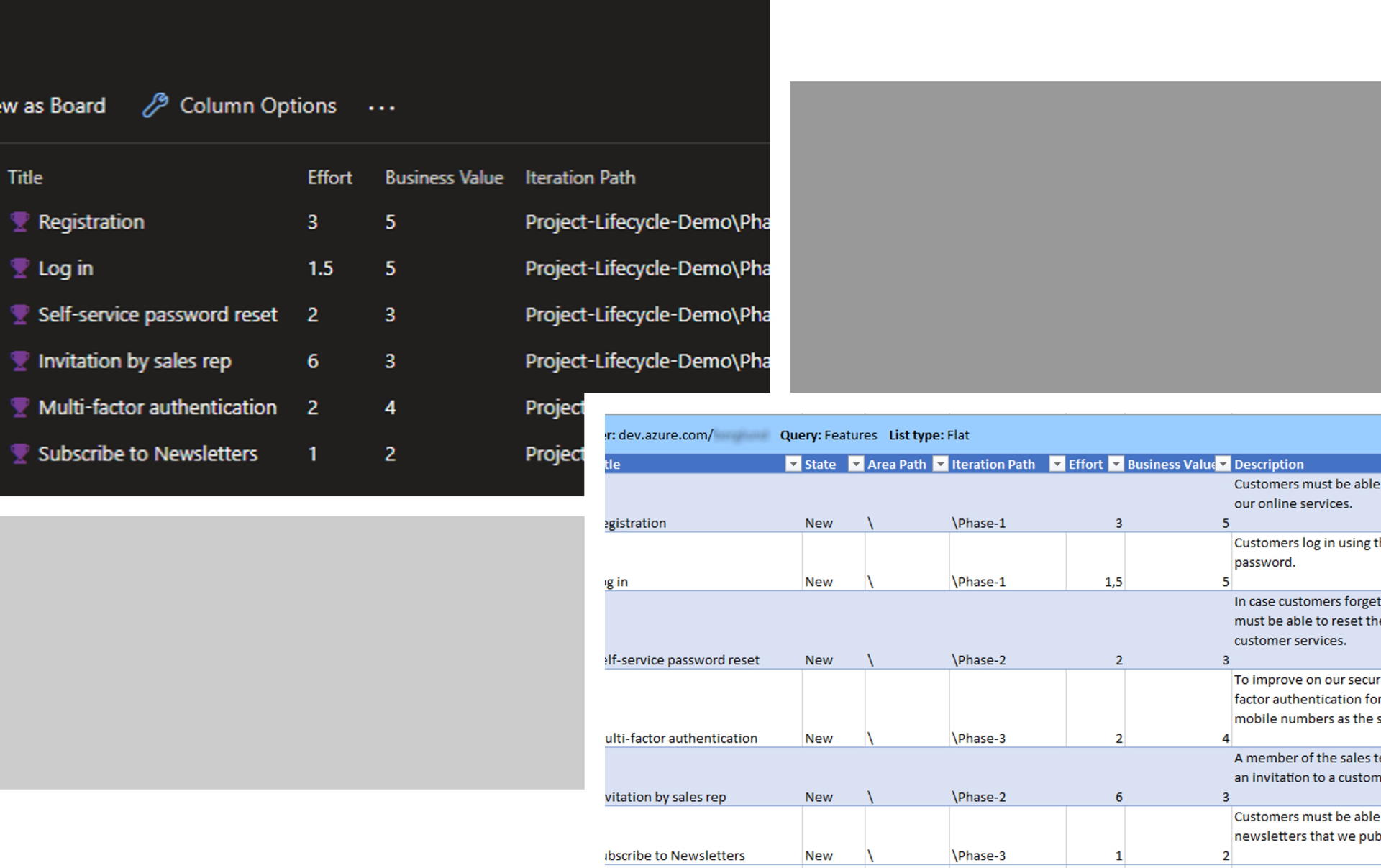Click trophy icon for Self-service password reset
Image resolution: width=1381 pixels, height=868 pixels.
pos(19,314)
